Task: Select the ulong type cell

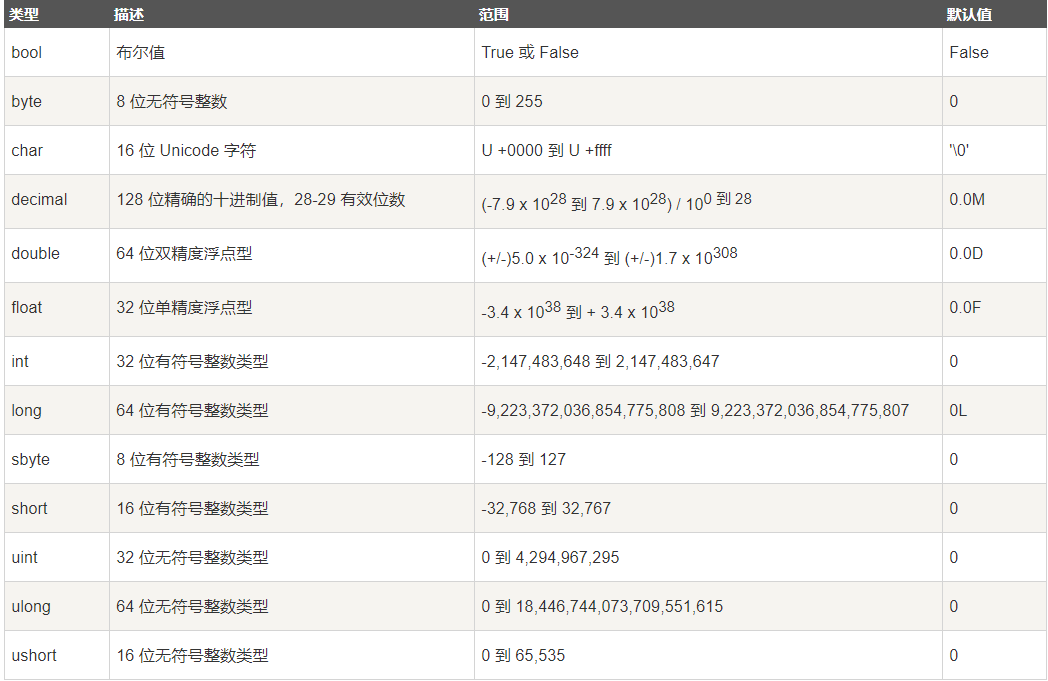Action: point(57,606)
